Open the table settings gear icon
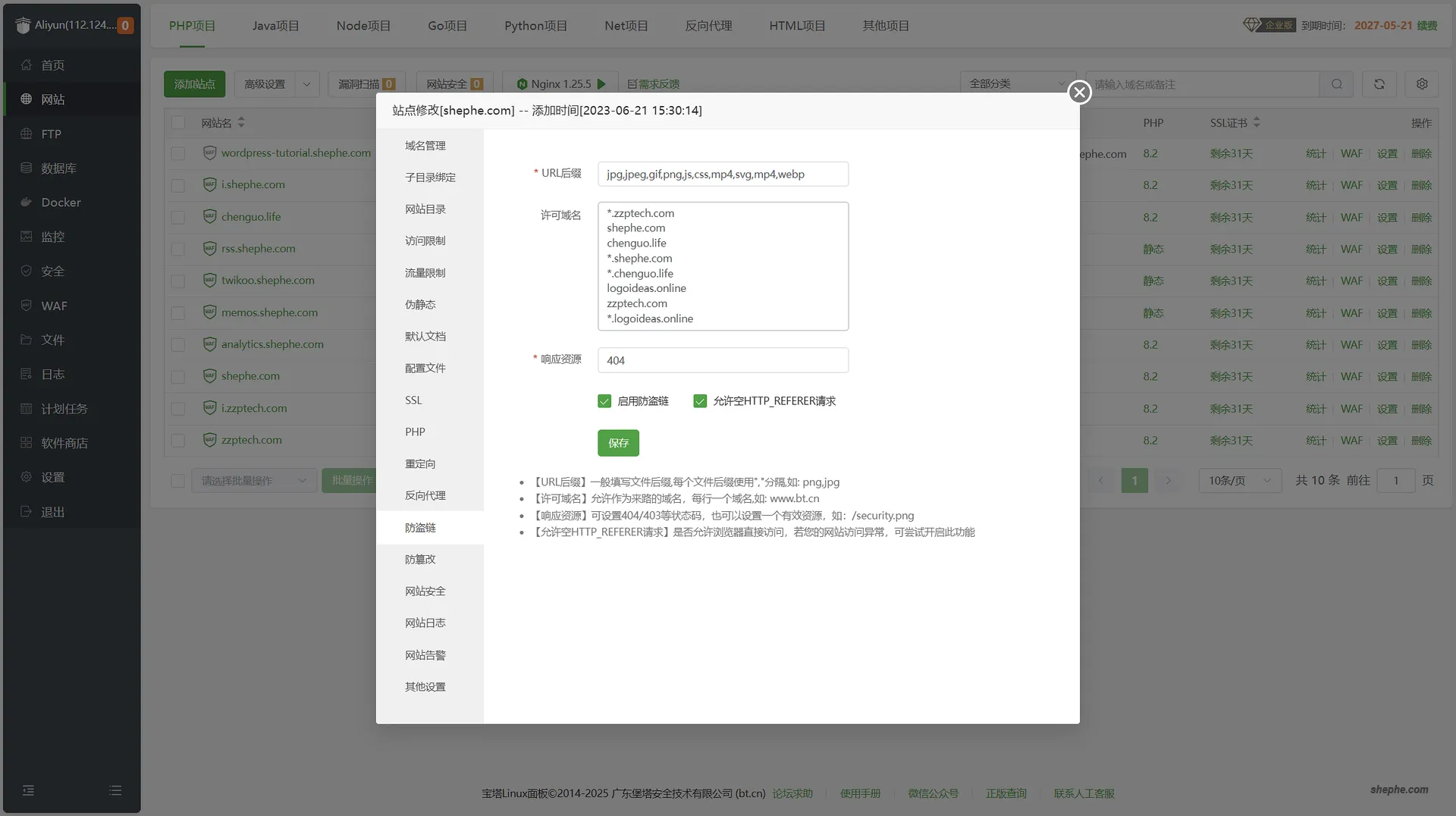Image resolution: width=1456 pixels, height=816 pixels. tap(1422, 84)
